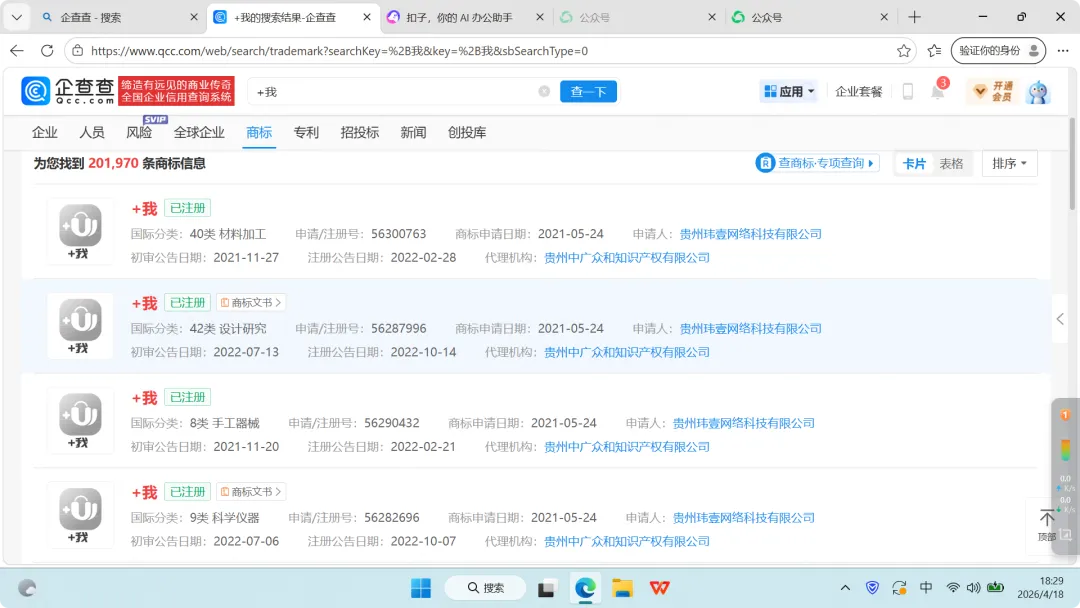Click the 查一下 search button
1080x608 pixels.
pos(588,92)
